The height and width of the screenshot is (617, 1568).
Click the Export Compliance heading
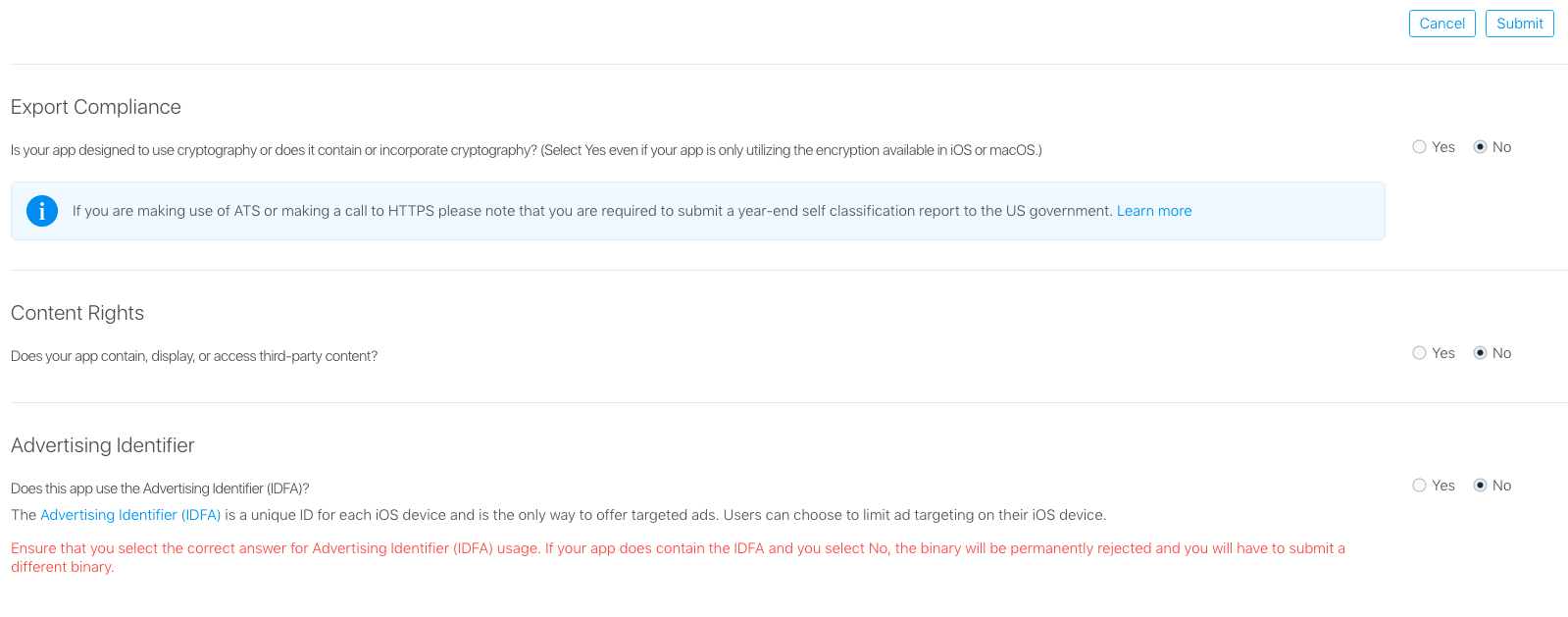96,107
